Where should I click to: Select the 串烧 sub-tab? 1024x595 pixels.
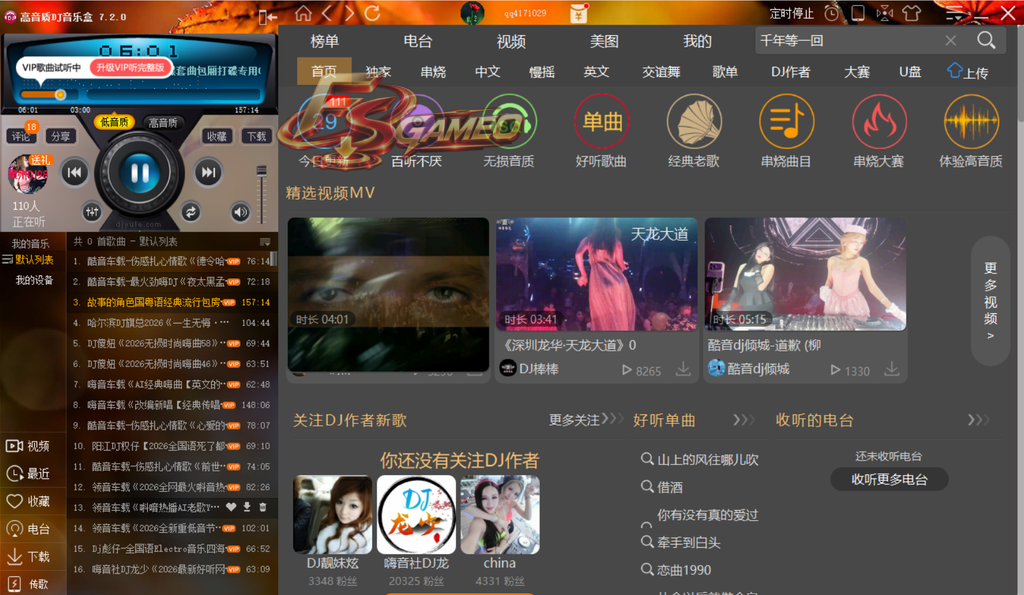(x=433, y=72)
